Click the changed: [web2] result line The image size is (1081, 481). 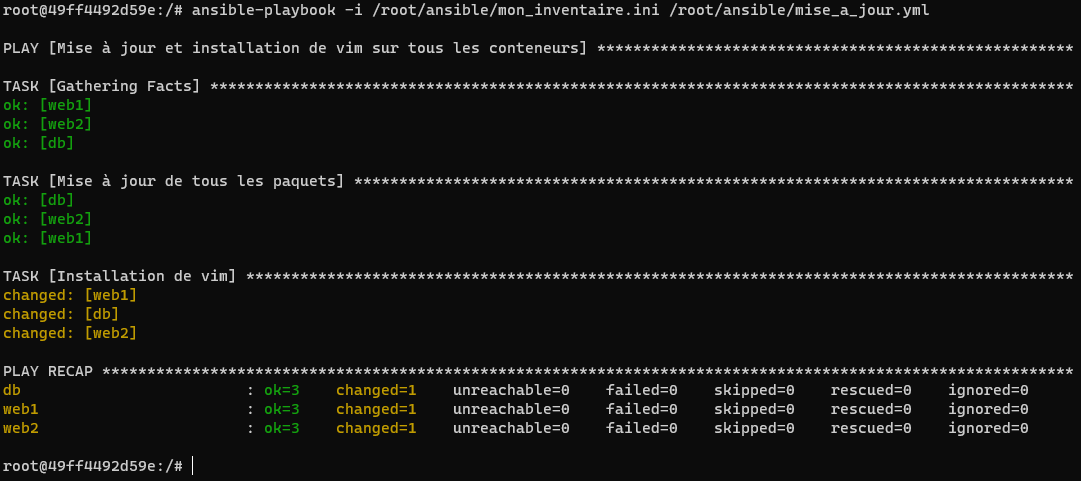pos(70,333)
